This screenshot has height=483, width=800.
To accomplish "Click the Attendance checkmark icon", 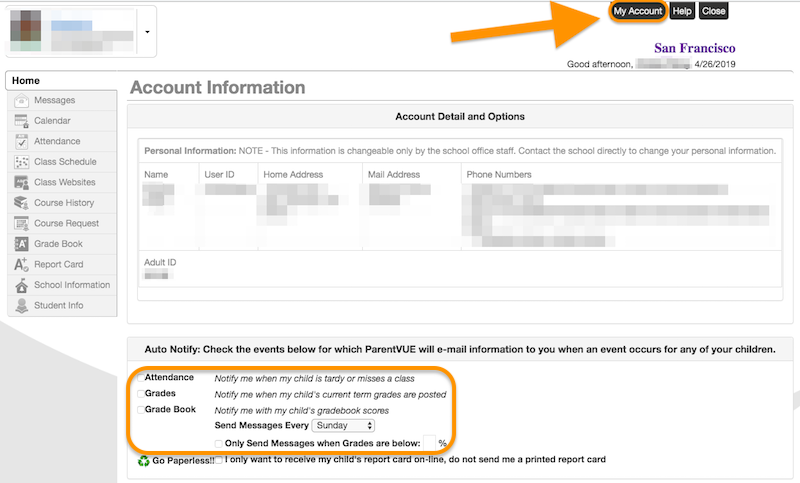I will [22, 142].
